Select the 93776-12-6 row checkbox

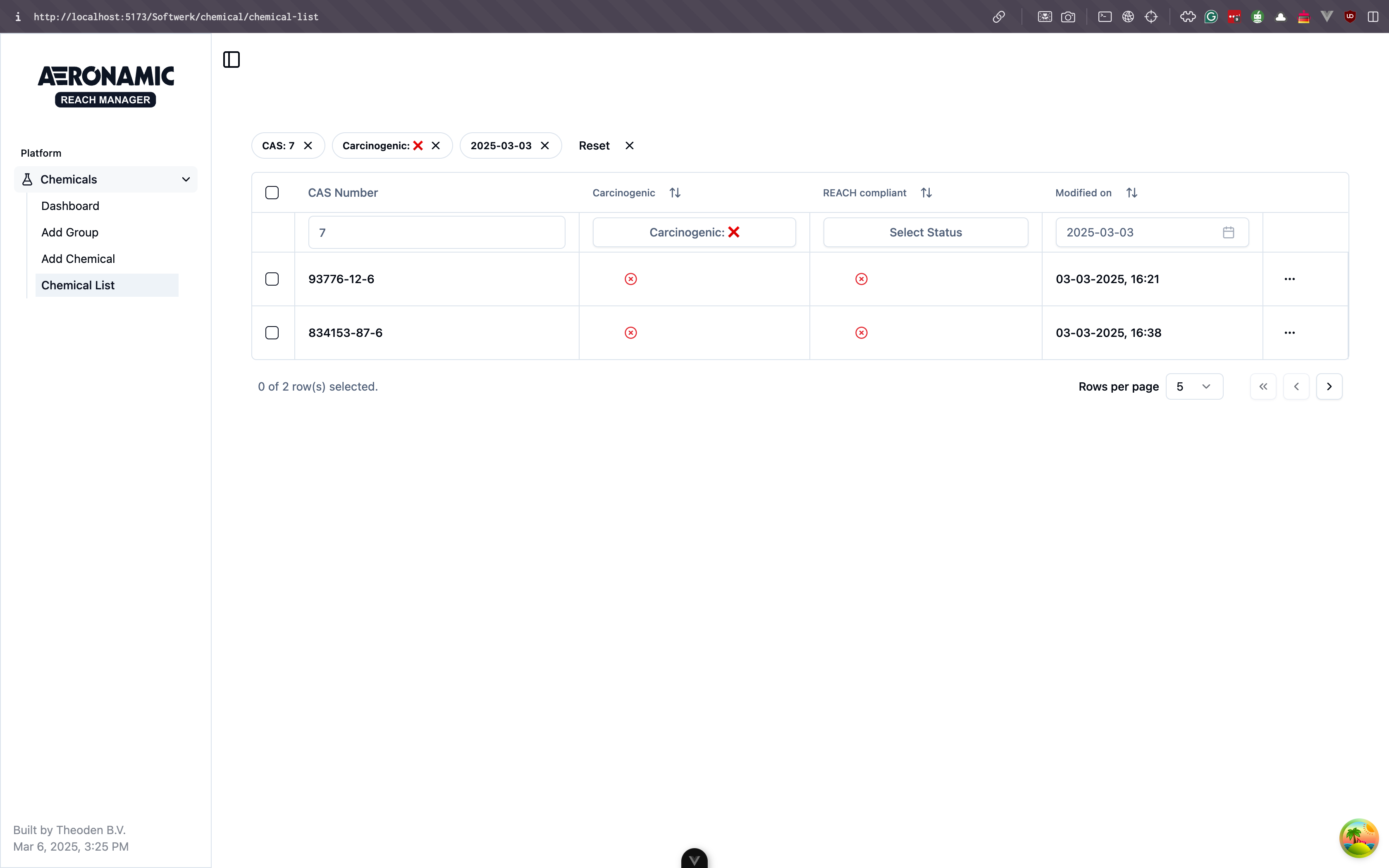(x=272, y=279)
